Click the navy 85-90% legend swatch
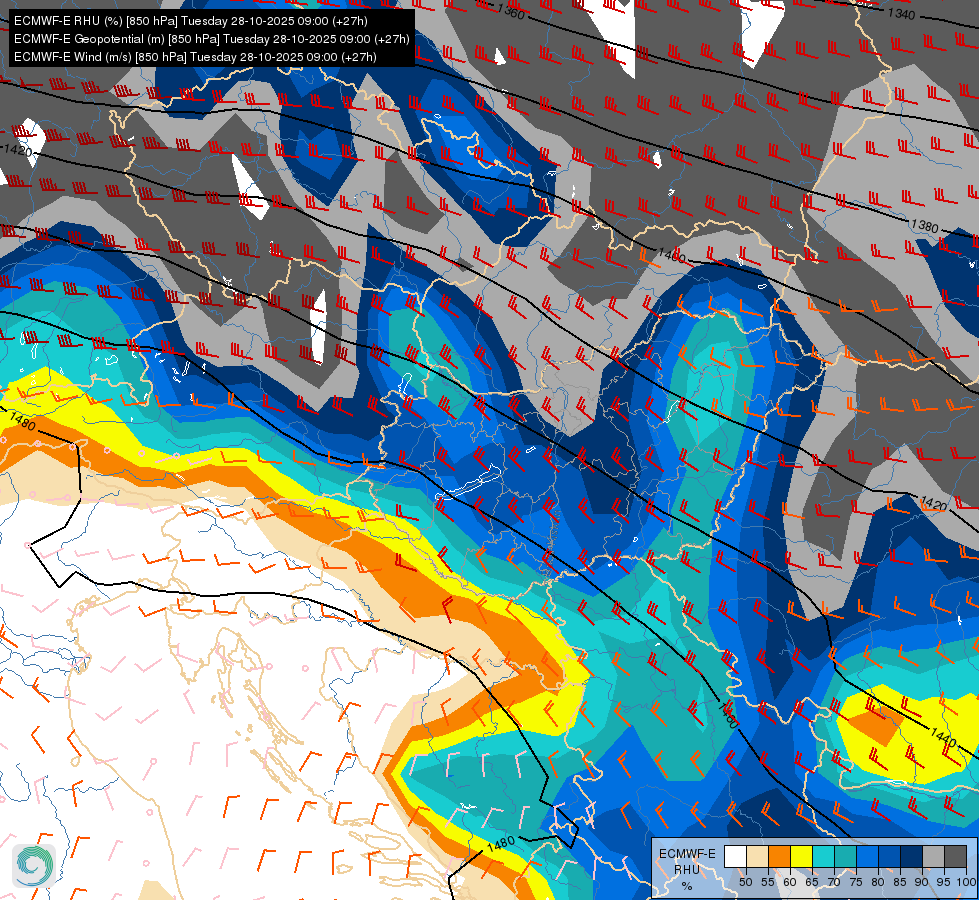979x900 pixels. click(912, 856)
